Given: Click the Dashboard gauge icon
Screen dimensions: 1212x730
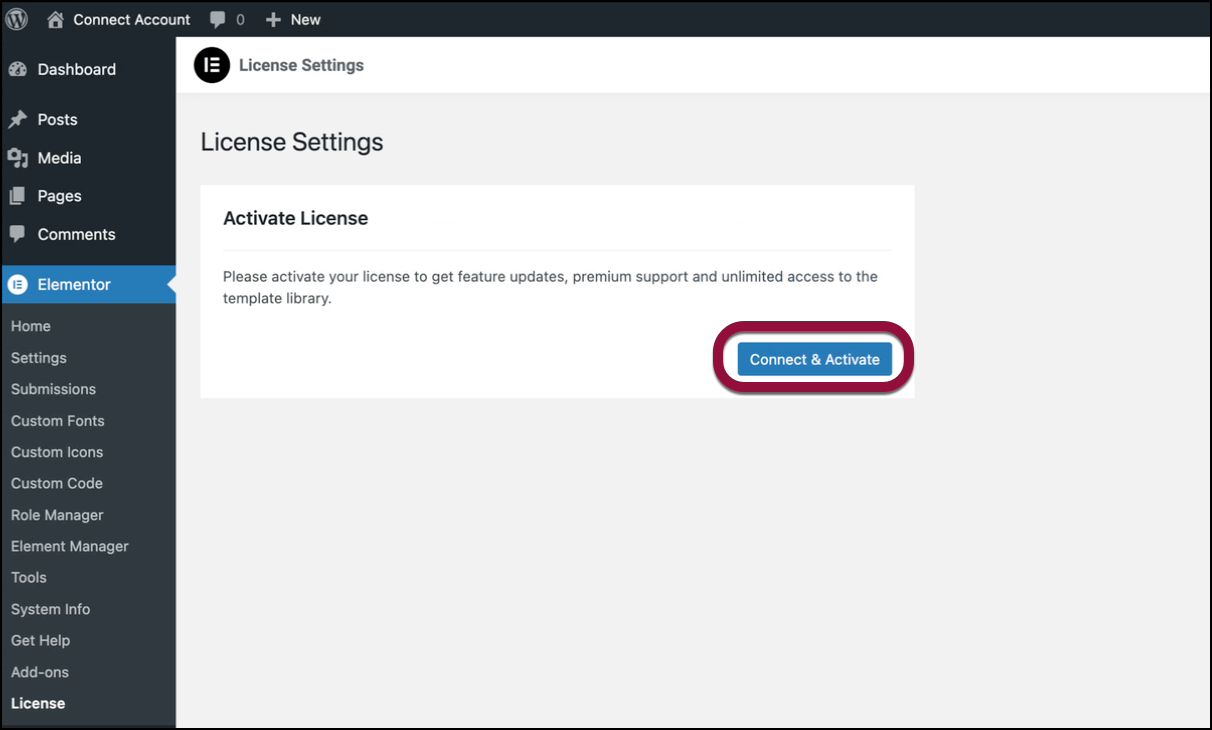Looking at the screenshot, I should tap(17, 69).
